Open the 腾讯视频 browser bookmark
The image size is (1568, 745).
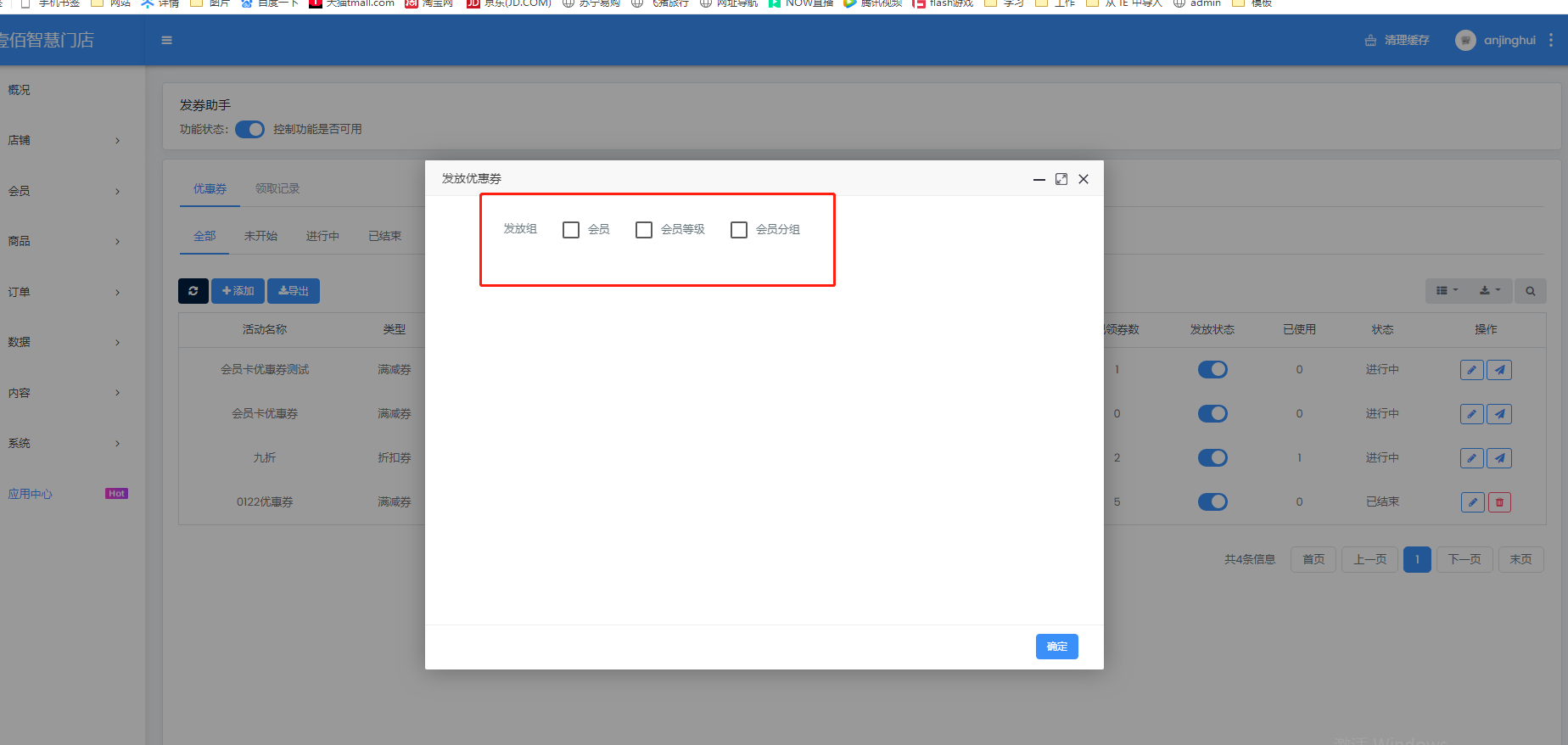tap(873, 3)
